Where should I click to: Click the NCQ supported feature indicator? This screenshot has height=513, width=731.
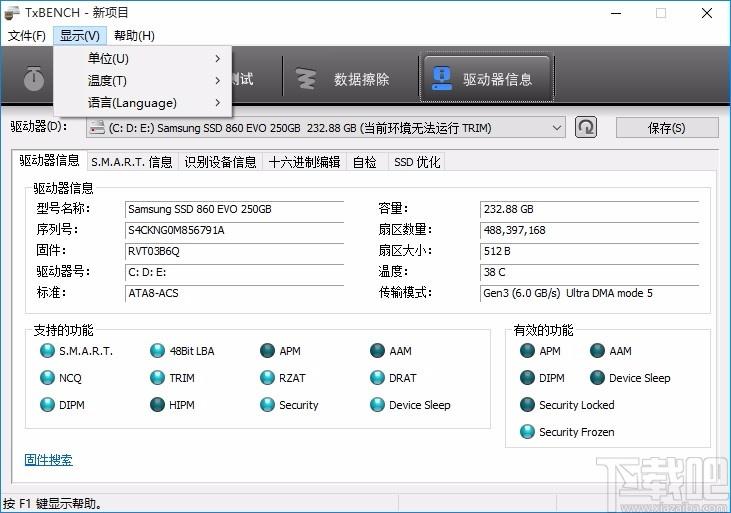click(47, 378)
